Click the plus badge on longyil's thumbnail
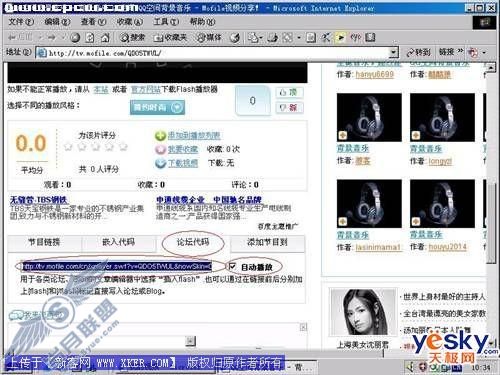The height and width of the screenshot is (375, 500). [415, 135]
